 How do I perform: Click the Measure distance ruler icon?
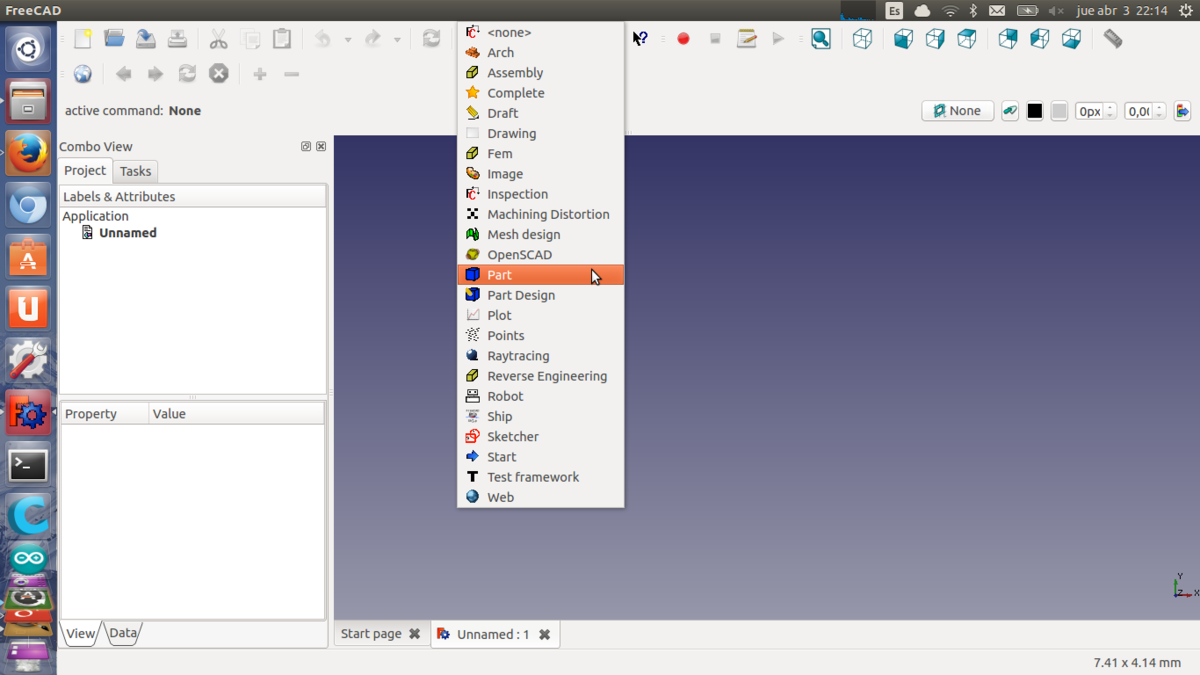click(x=1113, y=39)
